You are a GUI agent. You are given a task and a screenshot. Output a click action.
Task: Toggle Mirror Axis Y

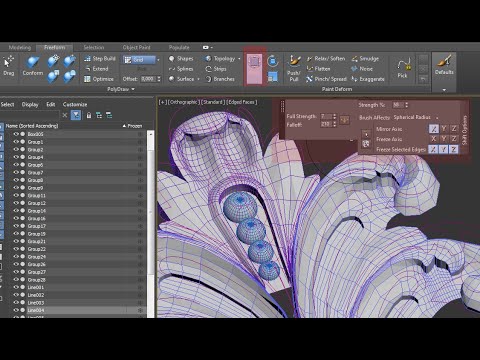coord(444,129)
